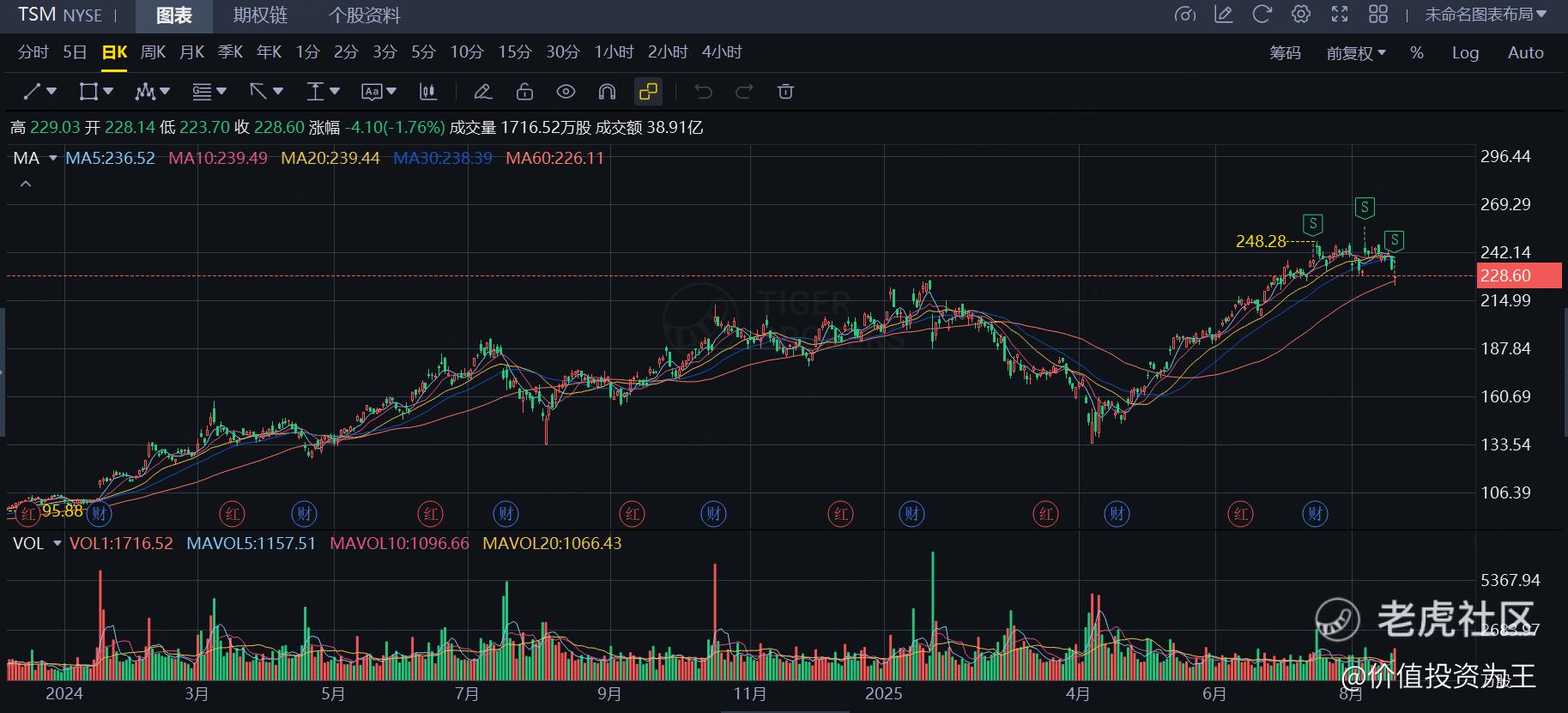Screen dimensions: 1568x713
Task: Click the 筹码 button
Action: (1285, 53)
